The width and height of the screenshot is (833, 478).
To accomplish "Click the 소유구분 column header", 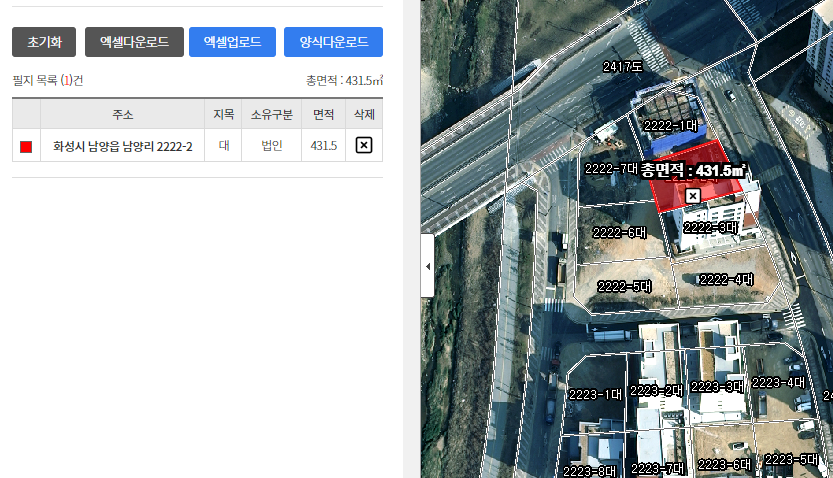I will 271,114.
